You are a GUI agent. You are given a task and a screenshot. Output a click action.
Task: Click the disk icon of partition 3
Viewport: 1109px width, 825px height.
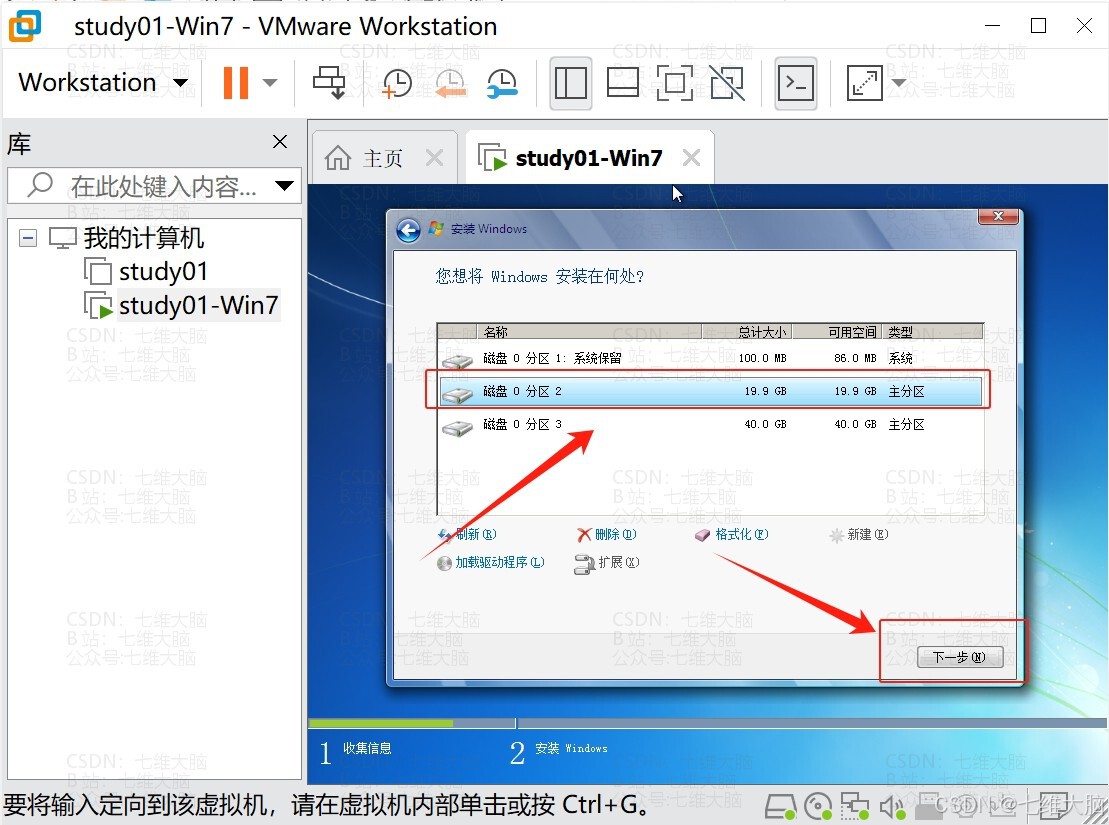pos(458,427)
